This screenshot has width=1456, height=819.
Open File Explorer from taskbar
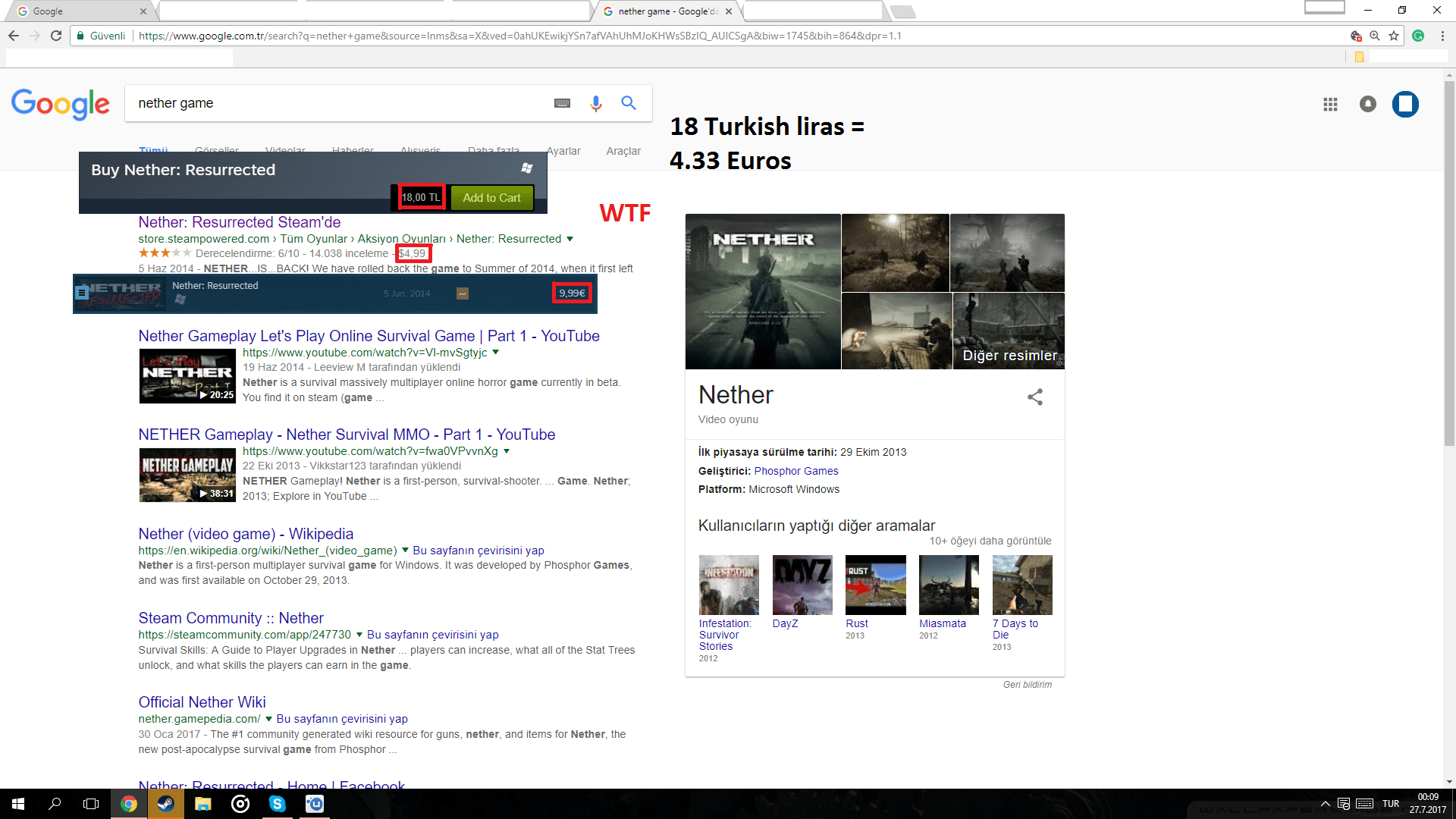[202, 804]
